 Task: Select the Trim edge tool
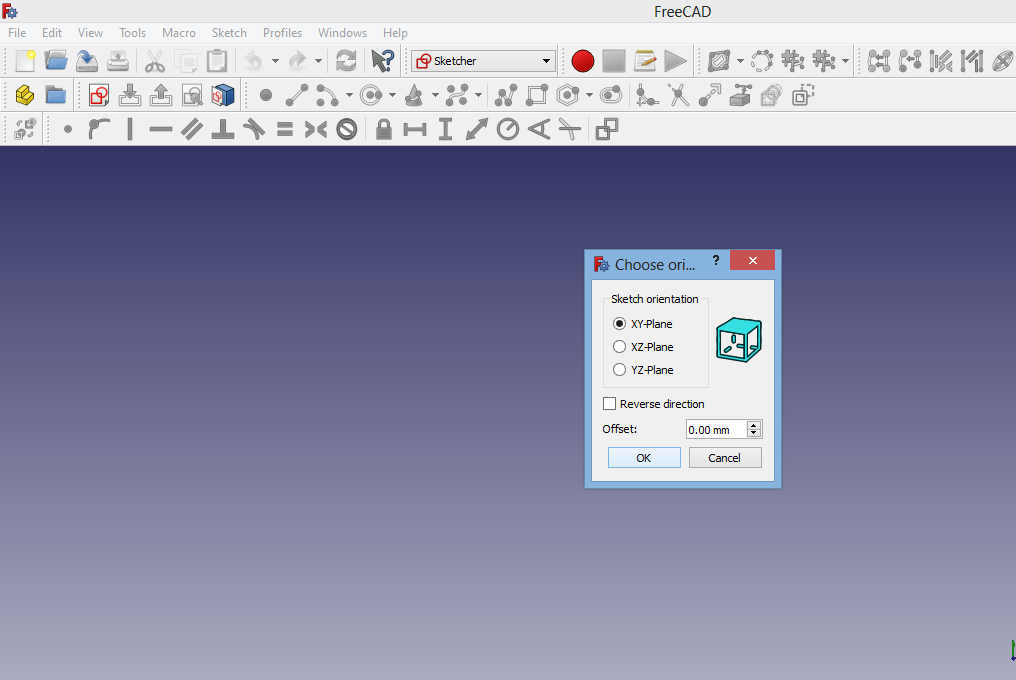pyautogui.click(x=678, y=95)
